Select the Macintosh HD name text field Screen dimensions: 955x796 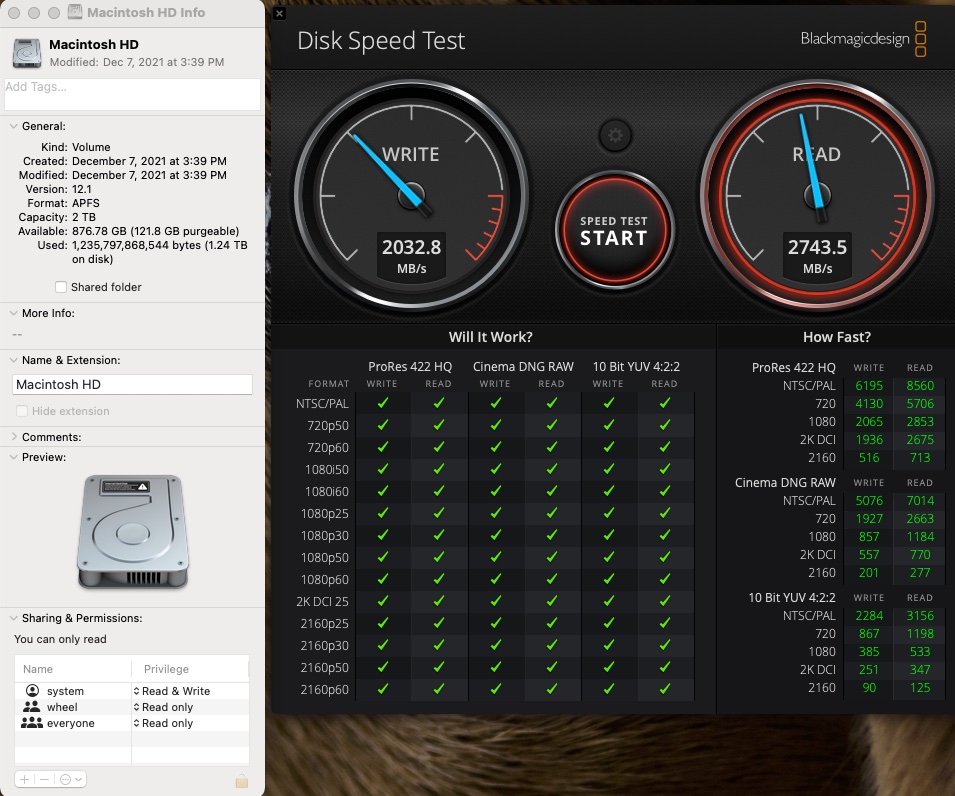(x=131, y=384)
